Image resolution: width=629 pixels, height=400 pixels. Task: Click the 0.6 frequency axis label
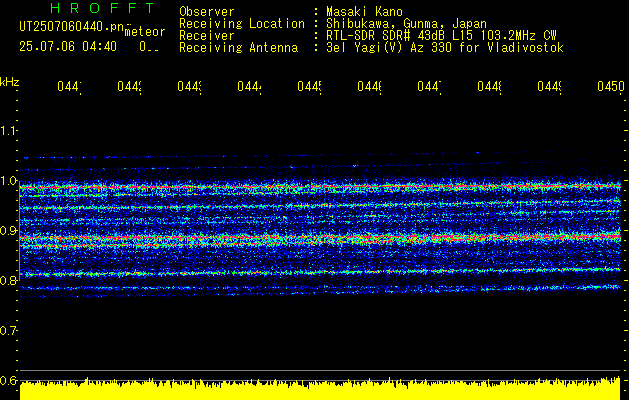pyautogui.click(x=8, y=381)
